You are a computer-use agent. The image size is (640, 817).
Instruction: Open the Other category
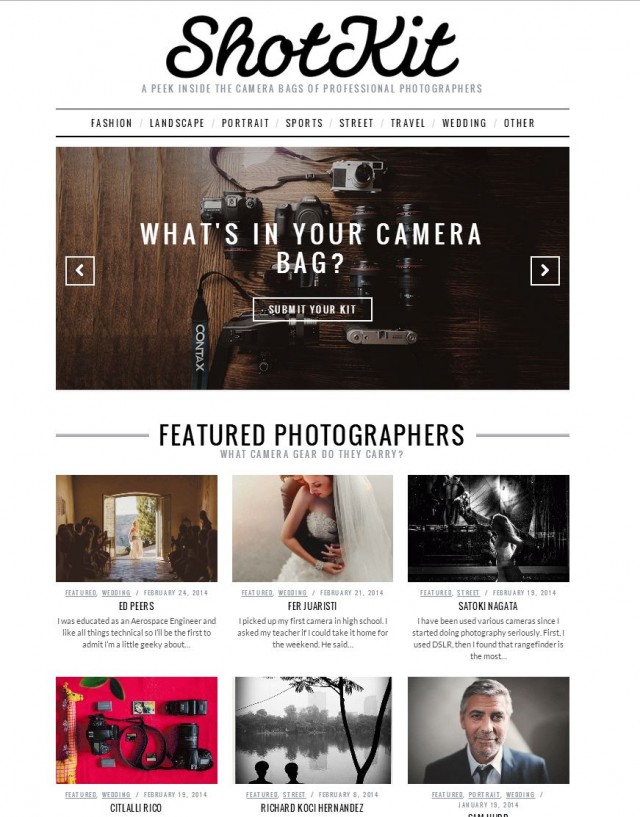click(519, 123)
